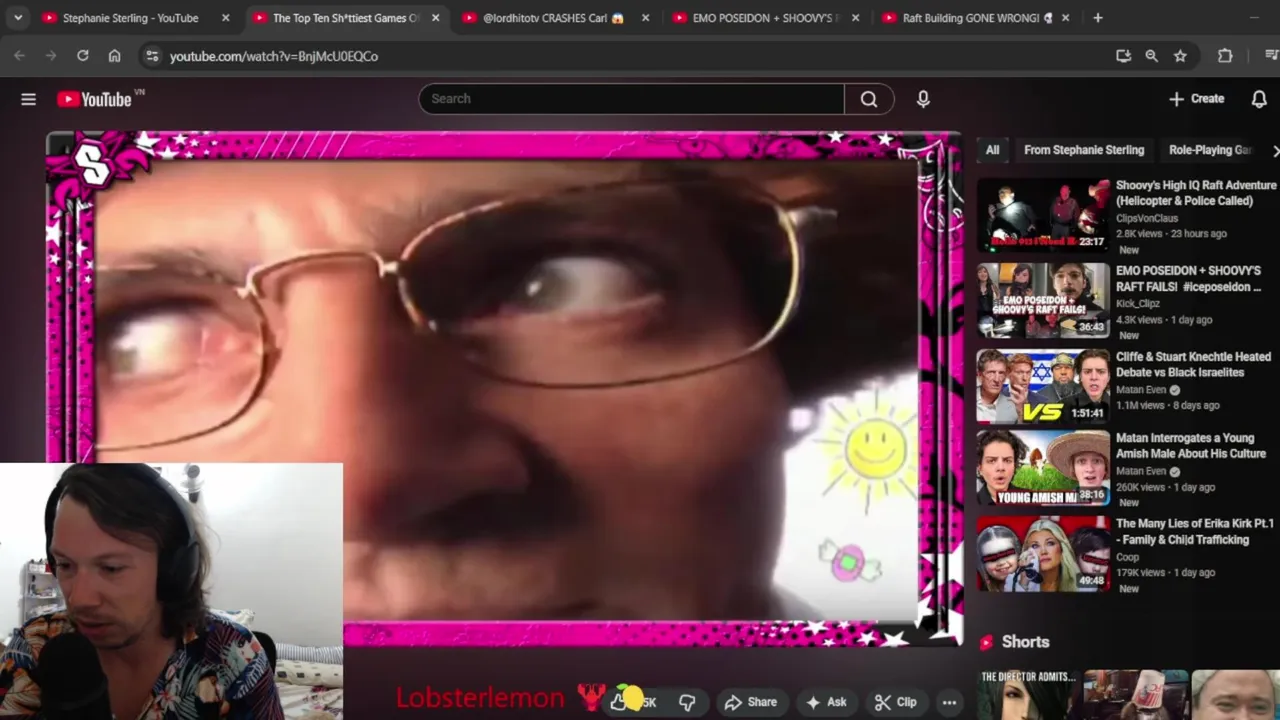Open Shoovy's High IQ Raft Adventure thumbnail

pos(1043,216)
